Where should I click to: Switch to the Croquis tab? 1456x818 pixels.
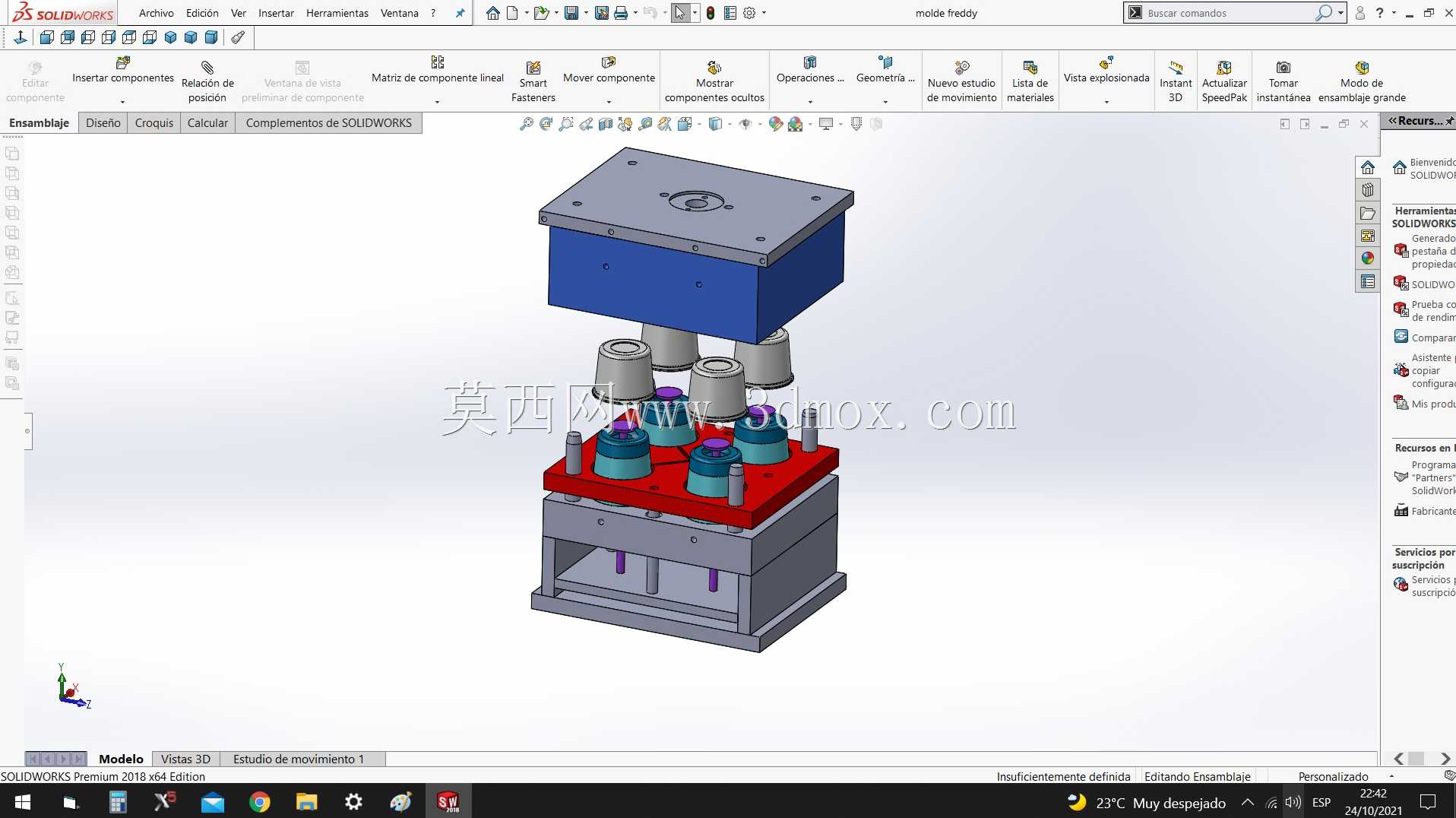(x=154, y=123)
